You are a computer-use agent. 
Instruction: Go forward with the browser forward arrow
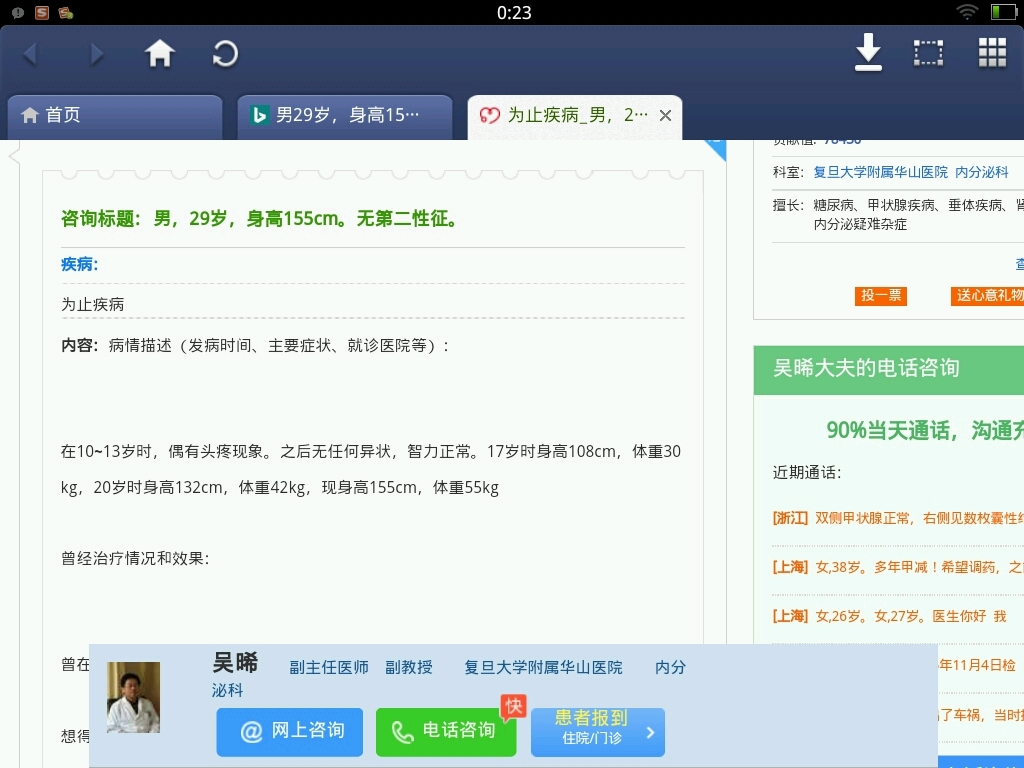coord(95,54)
